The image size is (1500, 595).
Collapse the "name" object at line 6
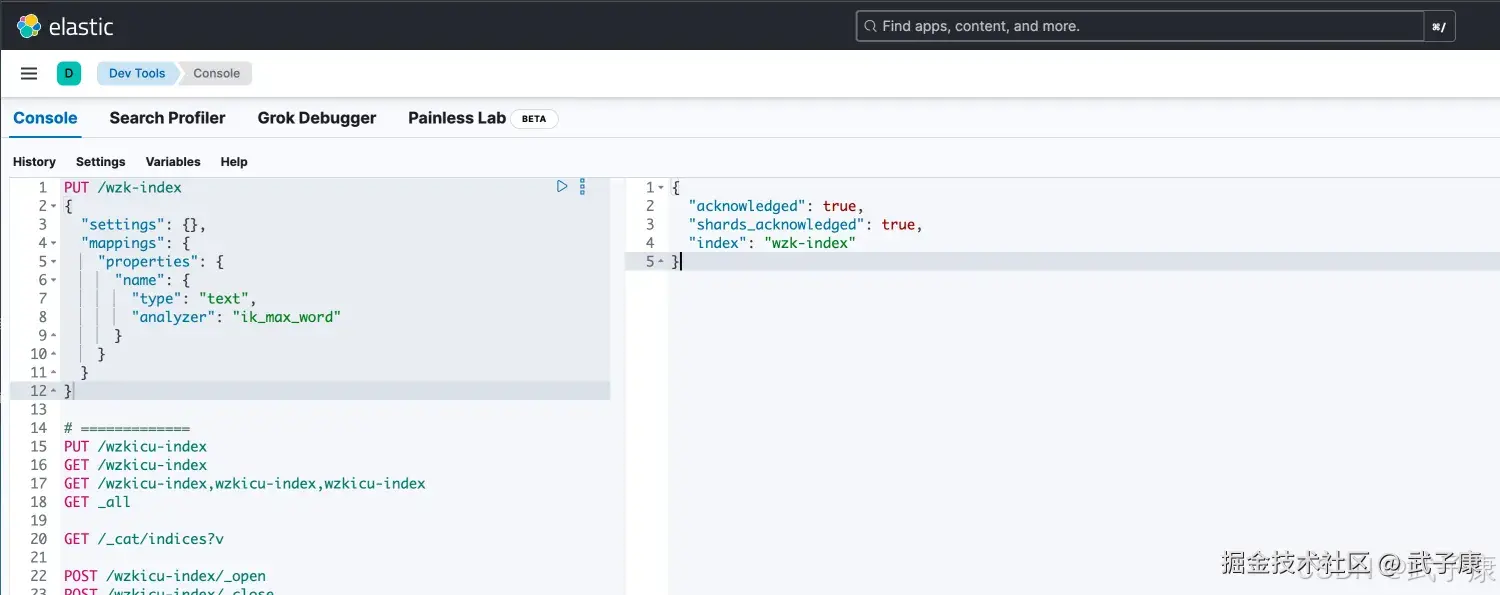pos(53,280)
